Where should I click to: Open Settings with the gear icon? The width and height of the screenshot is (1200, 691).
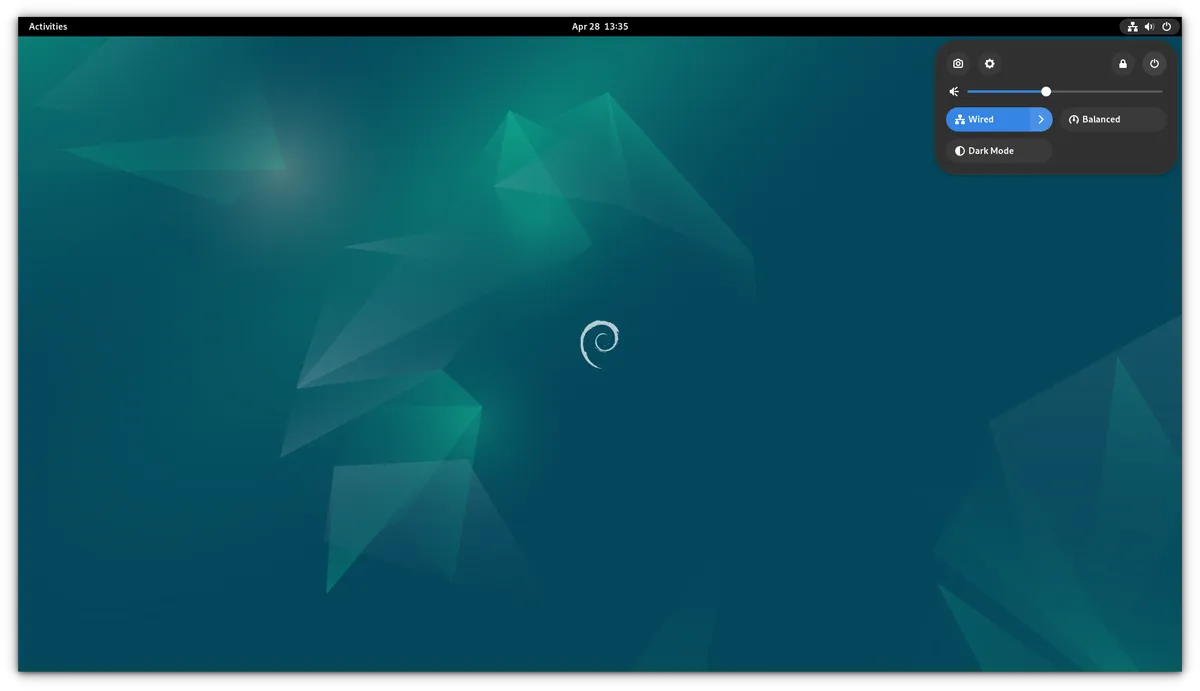(x=989, y=63)
